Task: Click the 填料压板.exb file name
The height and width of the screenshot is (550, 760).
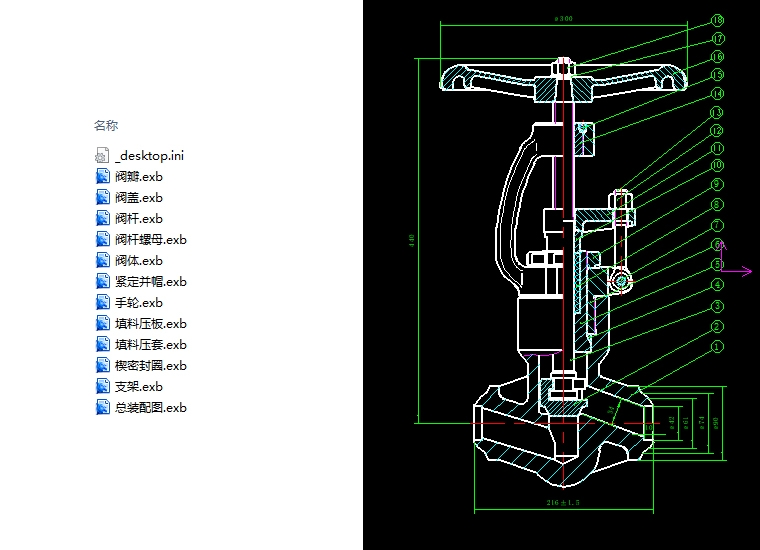Action: [x=151, y=323]
